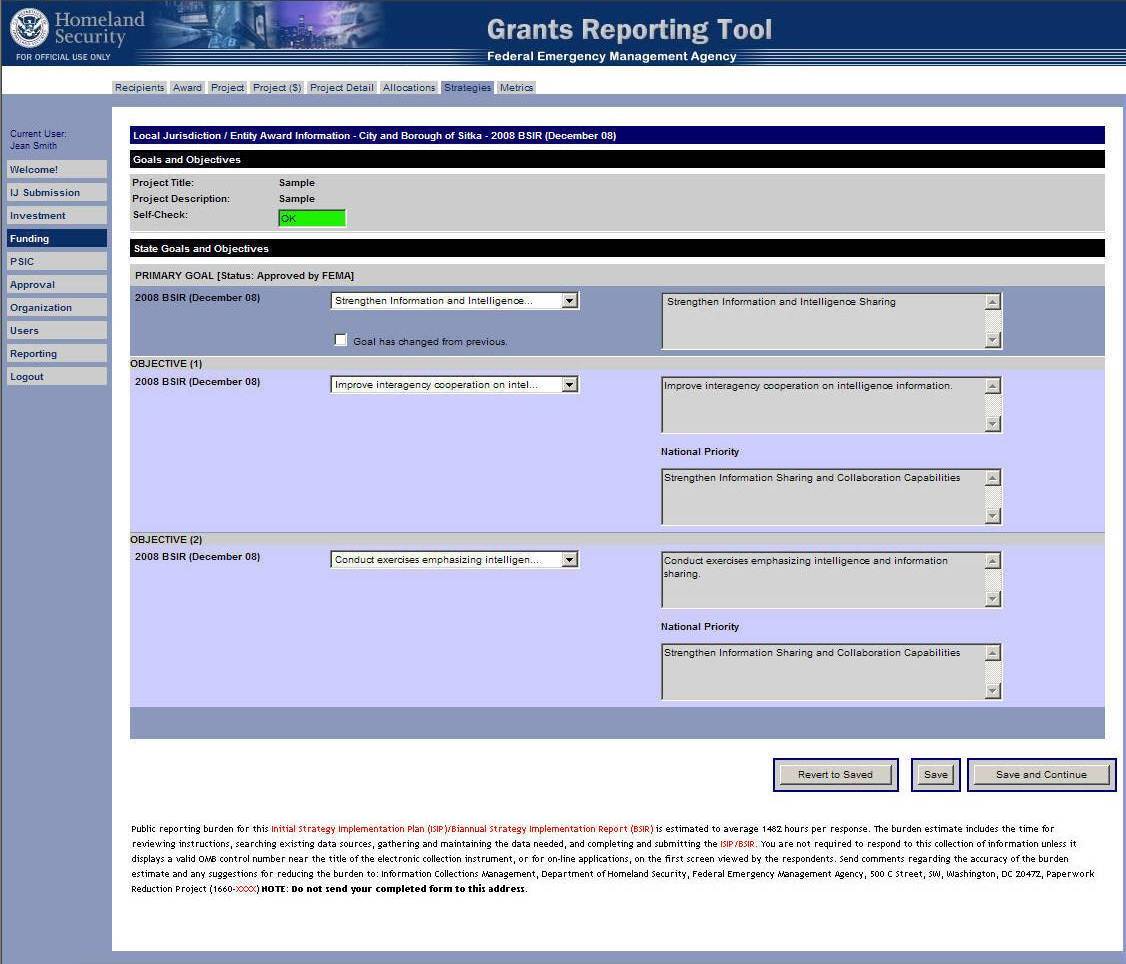Click the green OK Self-Check field
This screenshot has height=964, width=1126.
[x=312, y=218]
